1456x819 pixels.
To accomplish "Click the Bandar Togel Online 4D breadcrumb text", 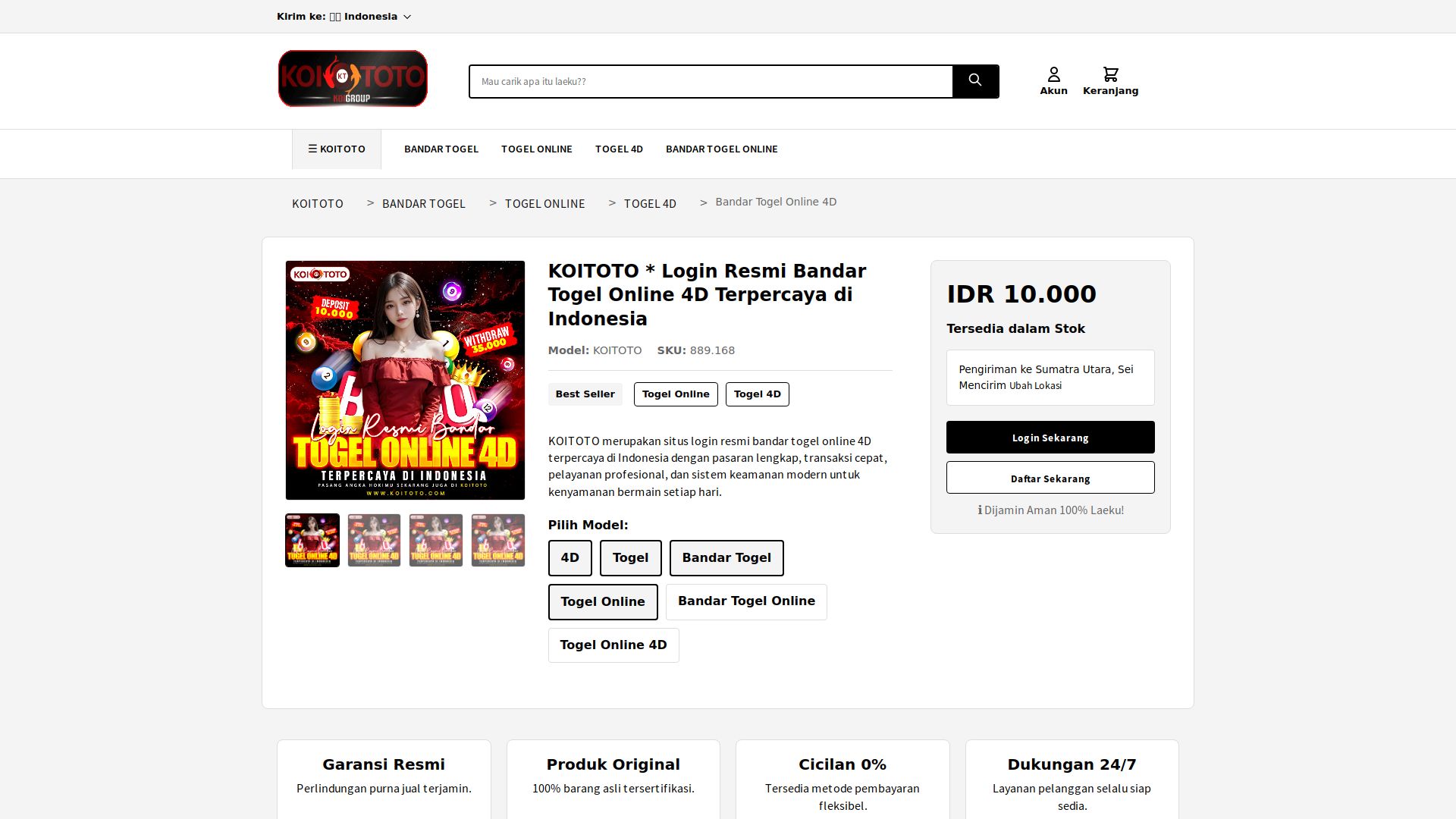I will click(776, 202).
